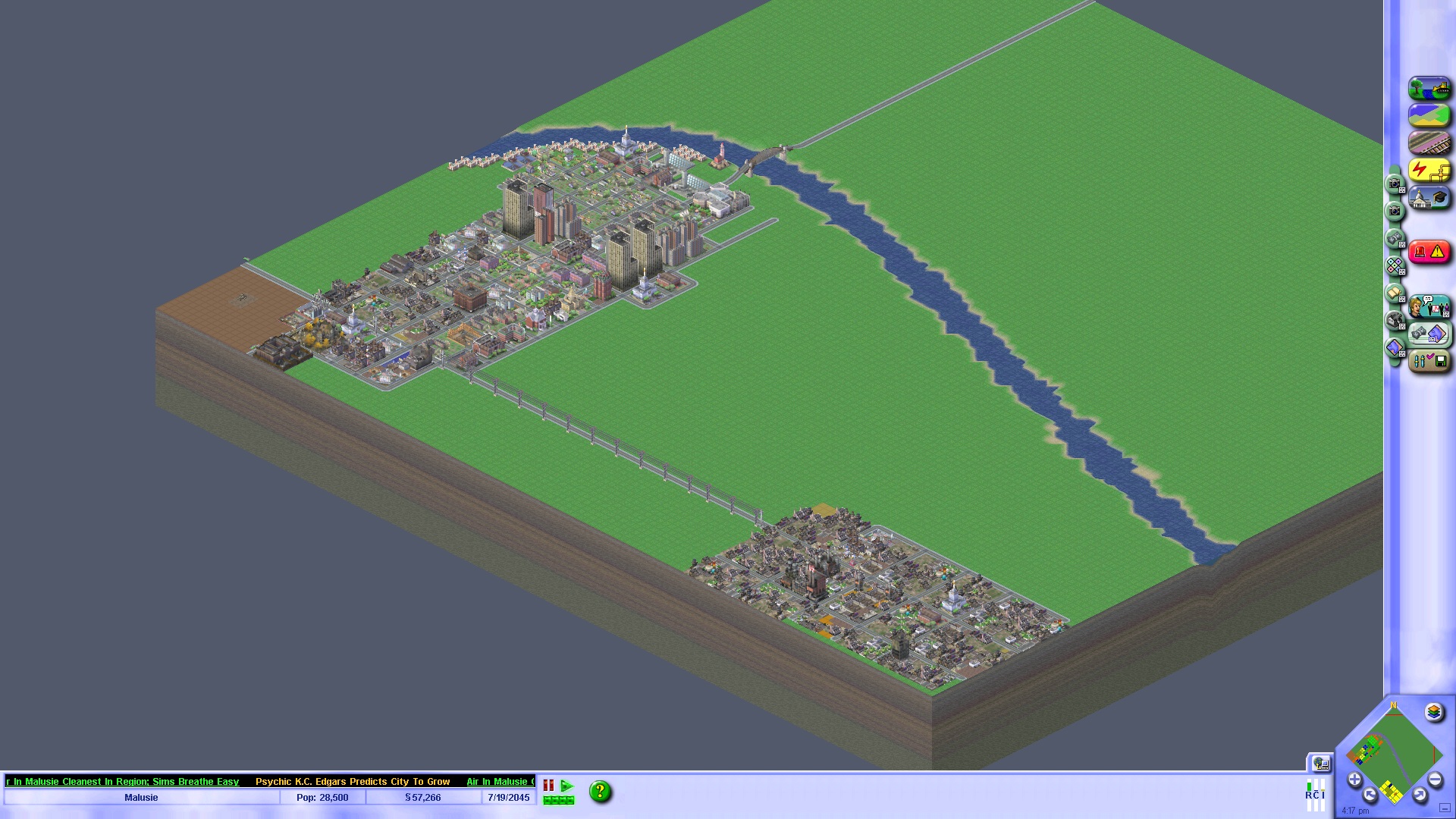Click the §57,266 funds readout
This screenshot has height=819, width=1456.
click(422, 798)
